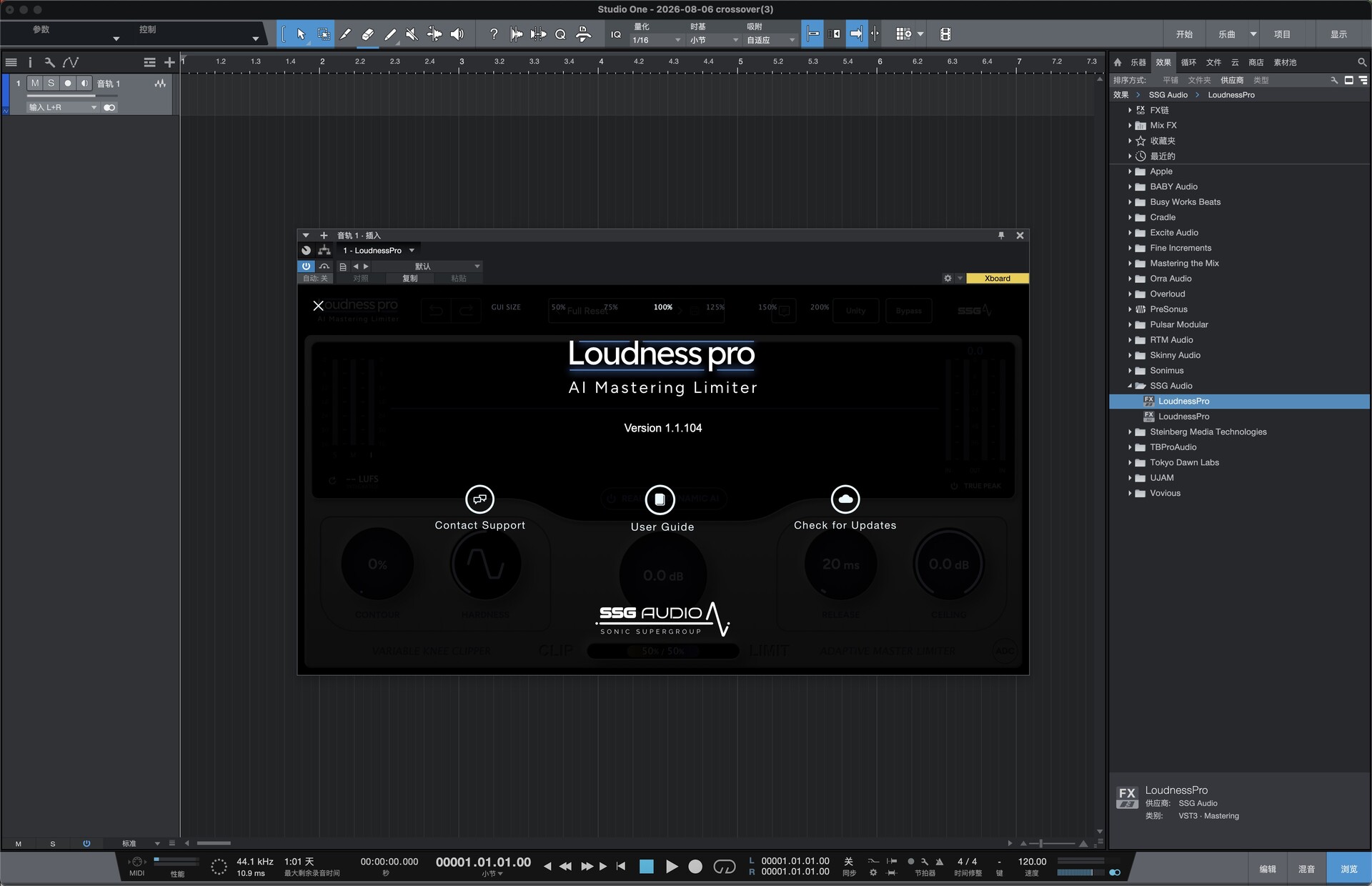
Task: Click the play button in transport
Action: (x=672, y=867)
